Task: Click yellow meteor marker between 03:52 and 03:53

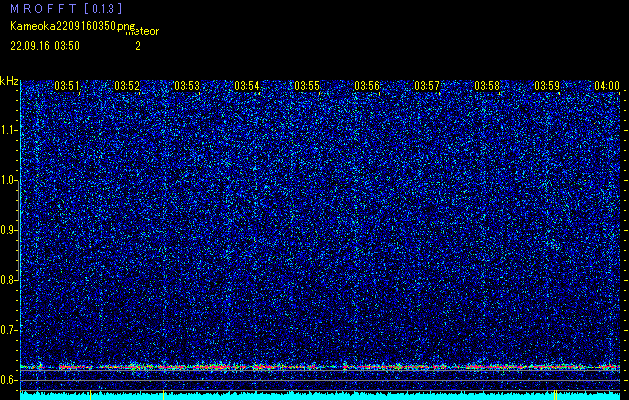Action: point(164,395)
